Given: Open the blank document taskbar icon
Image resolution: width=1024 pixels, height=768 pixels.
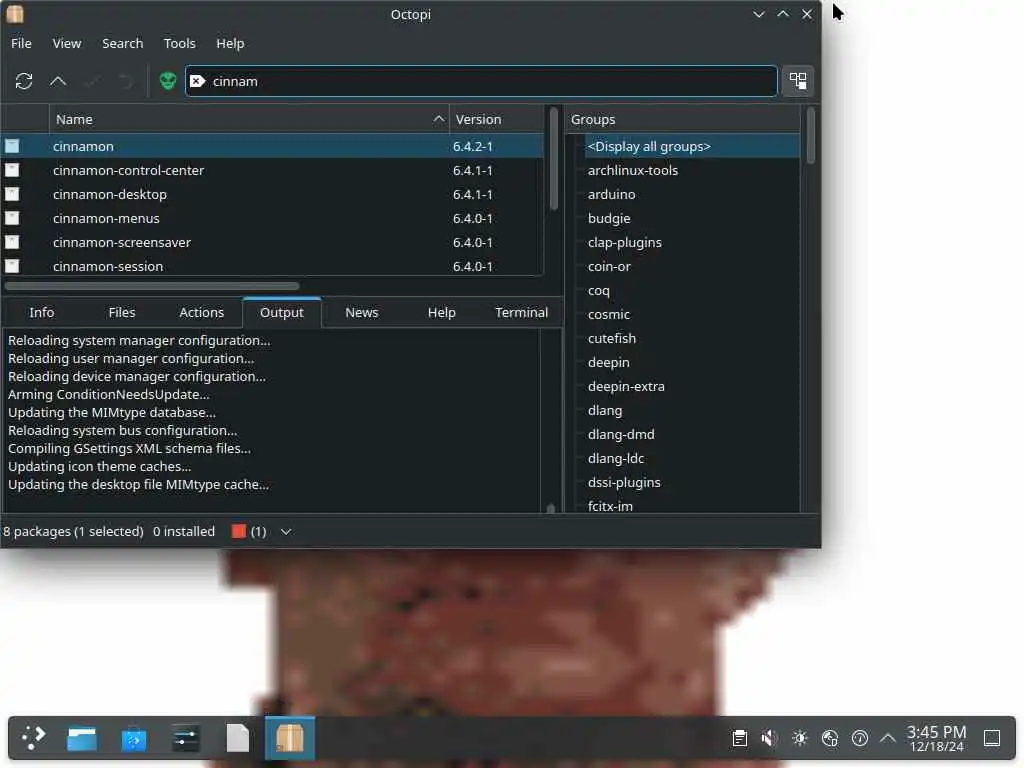Looking at the screenshot, I should [x=238, y=739].
